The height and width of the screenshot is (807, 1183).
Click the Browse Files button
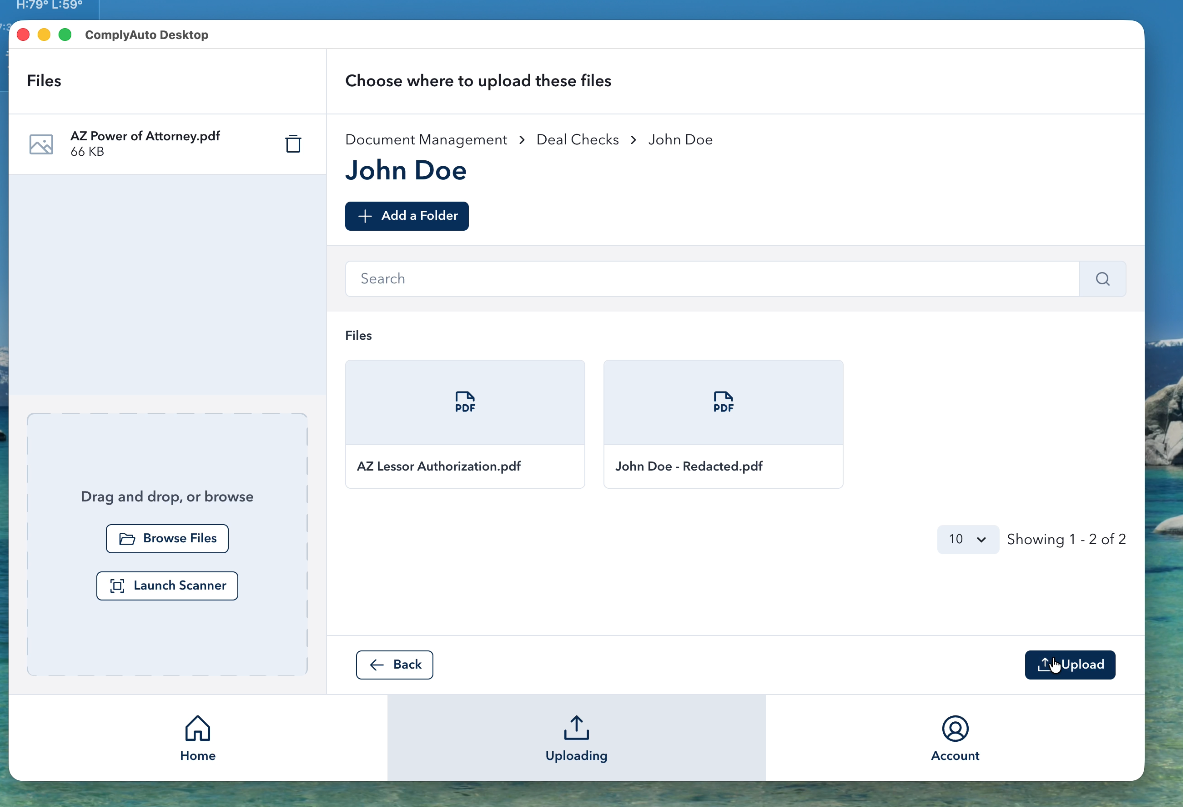click(168, 538)
